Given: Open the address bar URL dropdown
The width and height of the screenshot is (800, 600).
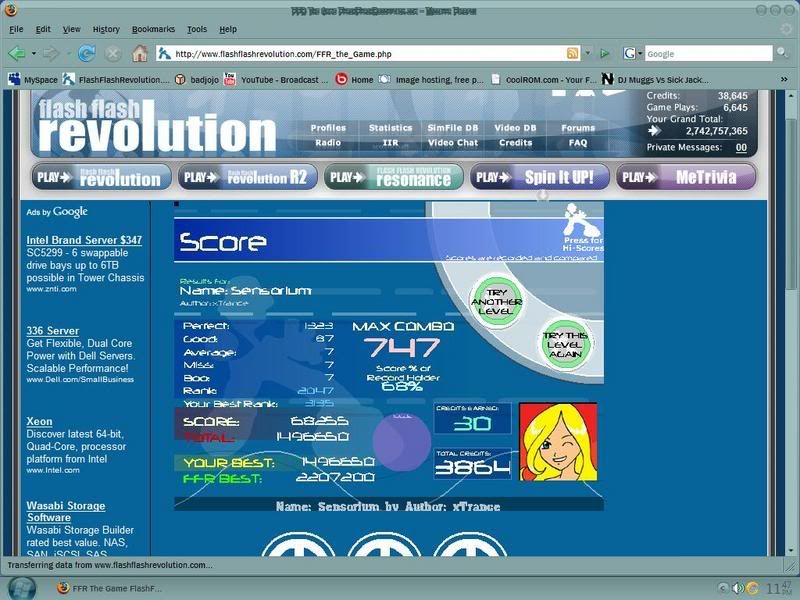Looking at the screenshot, I should (587, 53).
